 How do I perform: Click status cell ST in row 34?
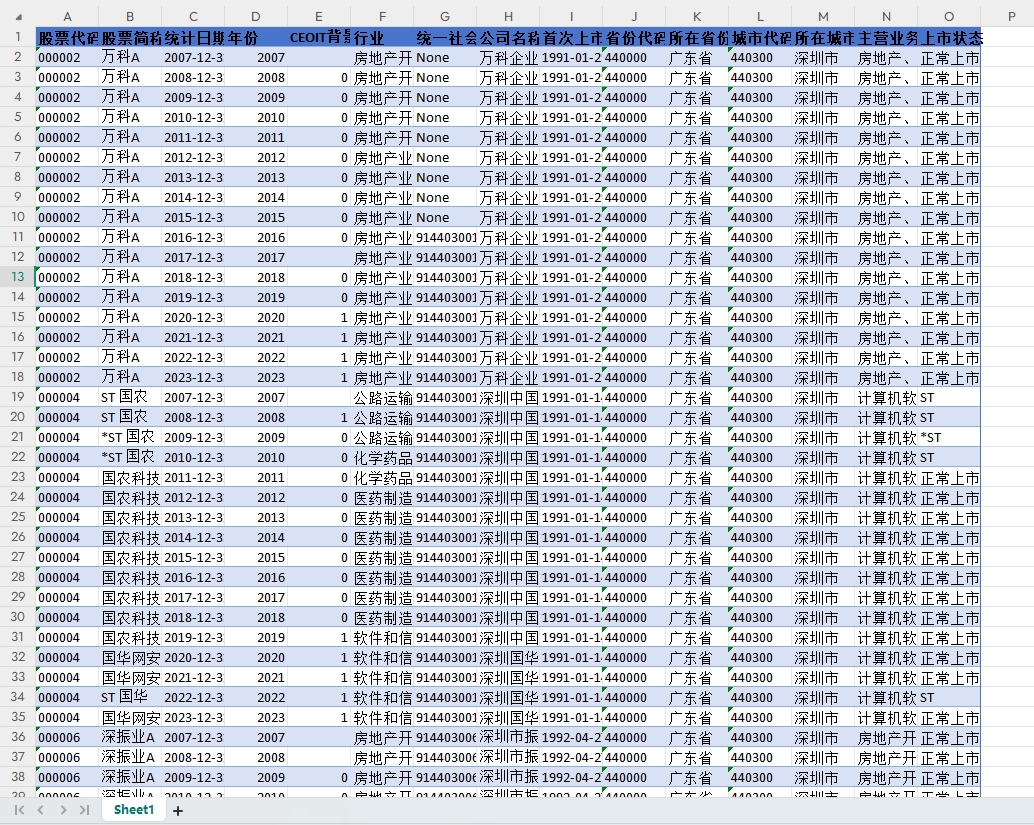point(949,697)
